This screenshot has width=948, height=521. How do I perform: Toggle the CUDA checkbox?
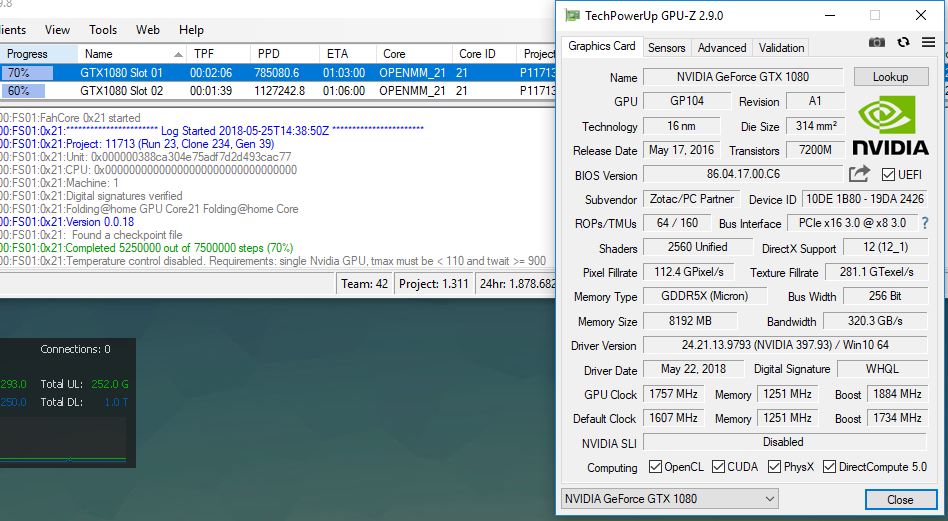tap(718, 467)
